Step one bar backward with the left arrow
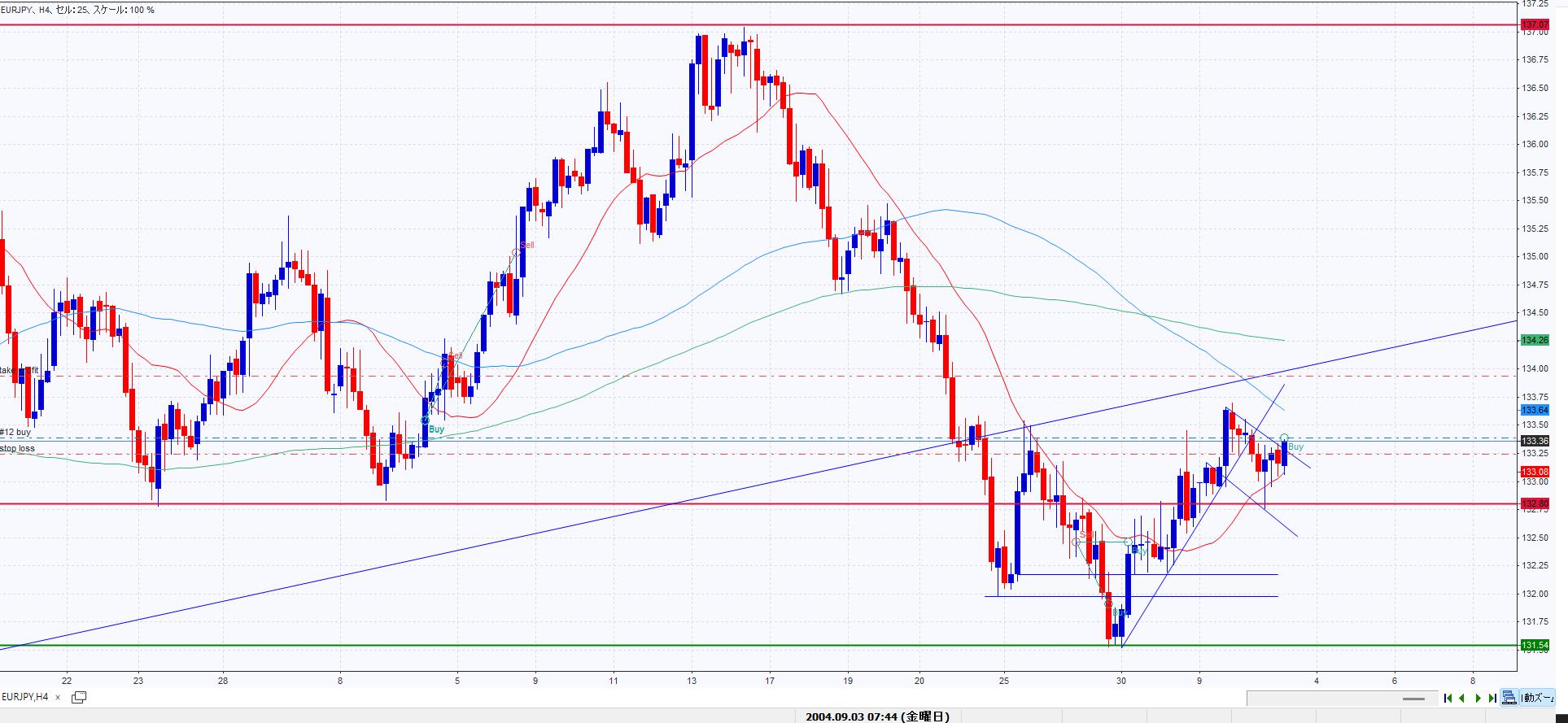Viewport: 1568px width, 723px height. click(1462, 698)
